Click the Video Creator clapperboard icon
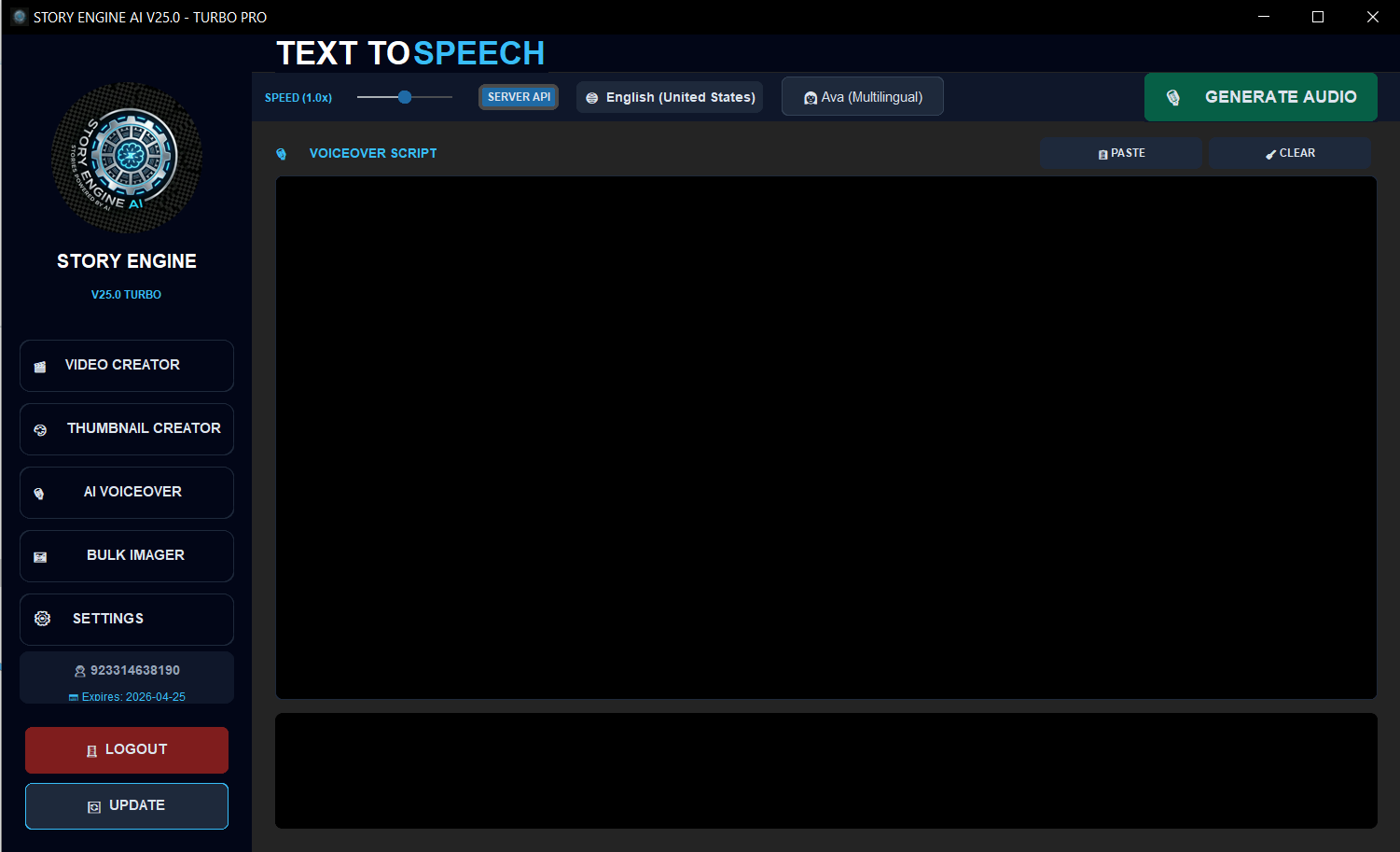1400x852 pixels. tap(40, 366)
